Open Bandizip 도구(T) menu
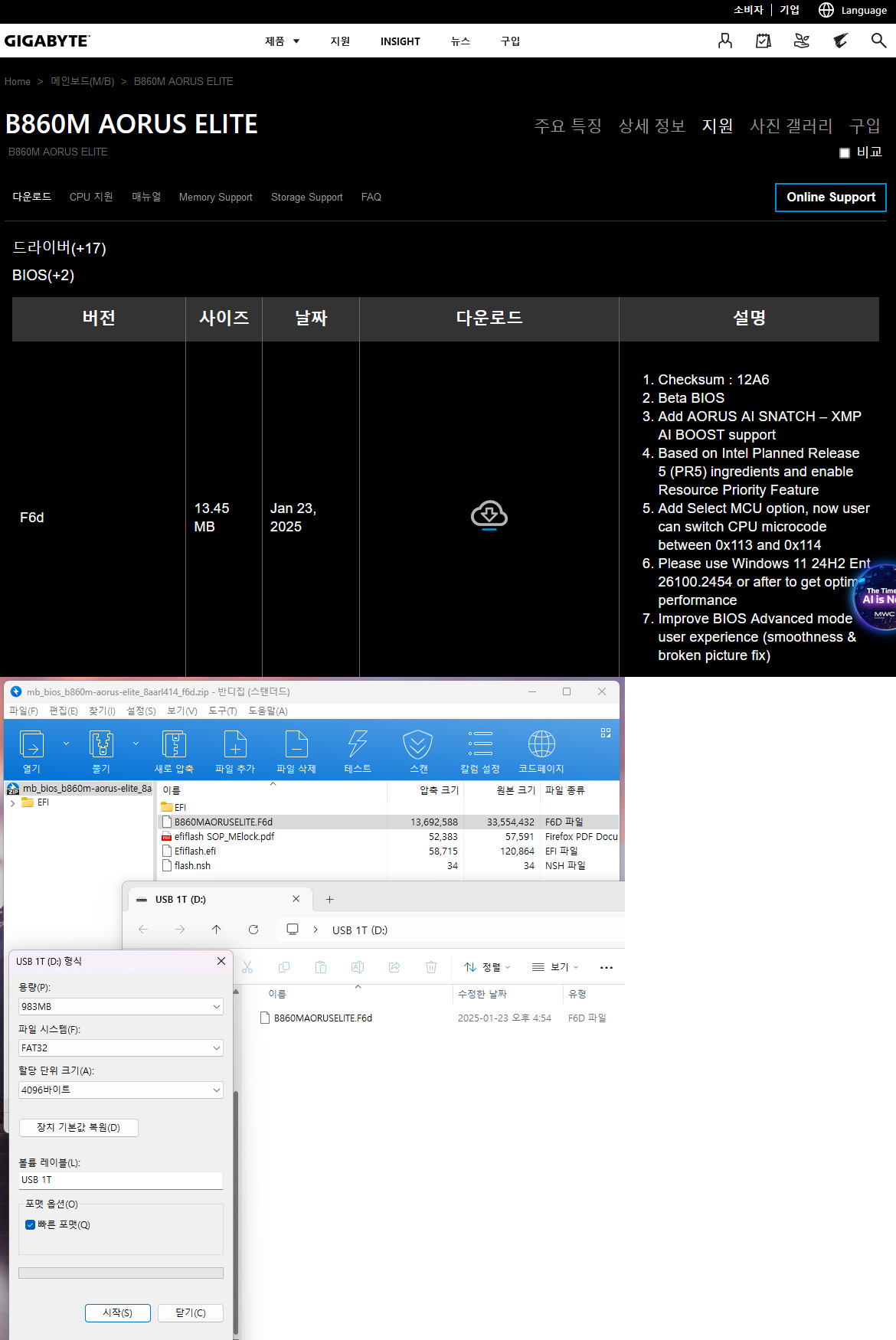 coord(223,711)
